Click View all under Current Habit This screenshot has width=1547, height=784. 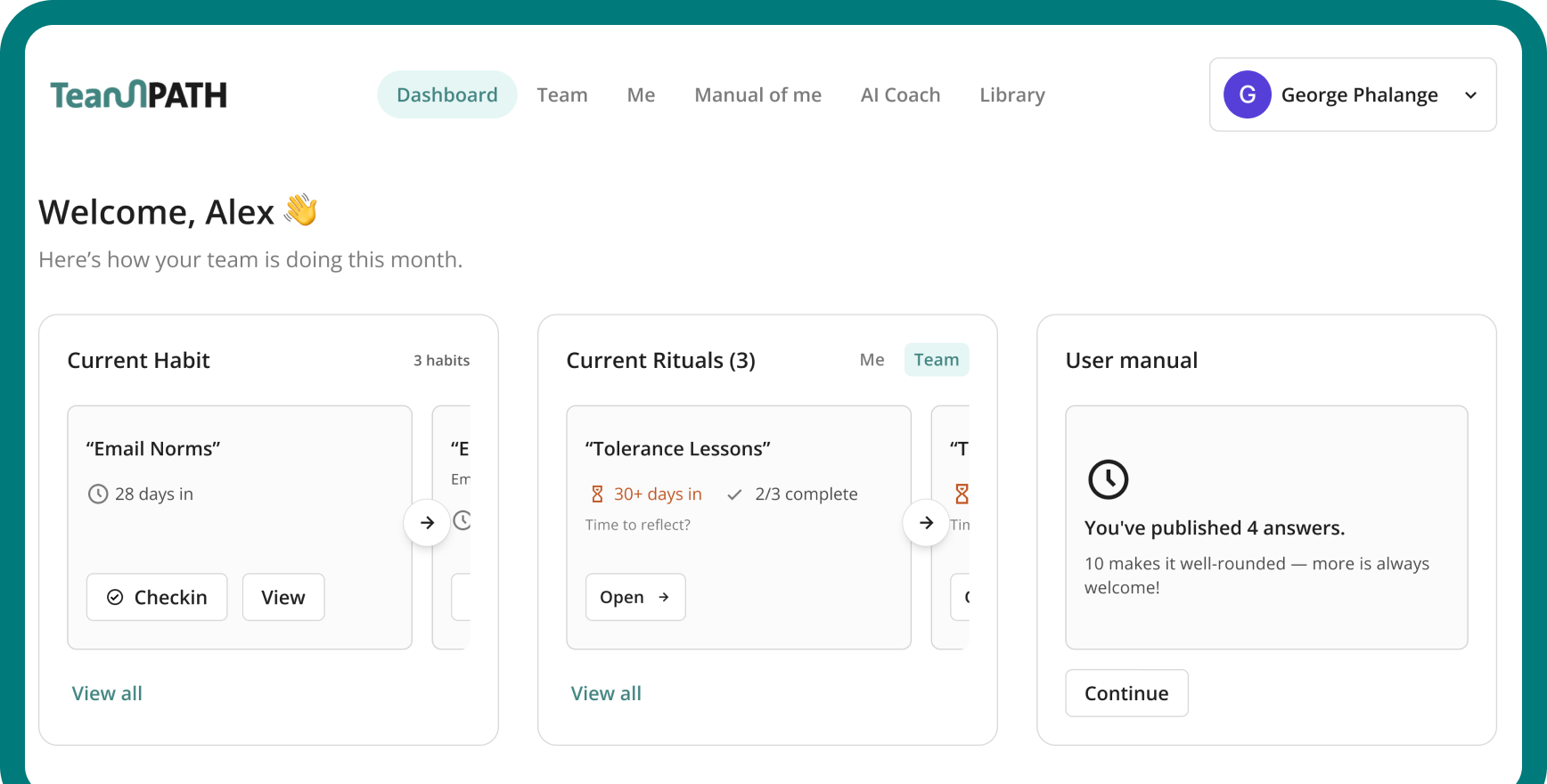pyautogui.click(x=107, y=693)
